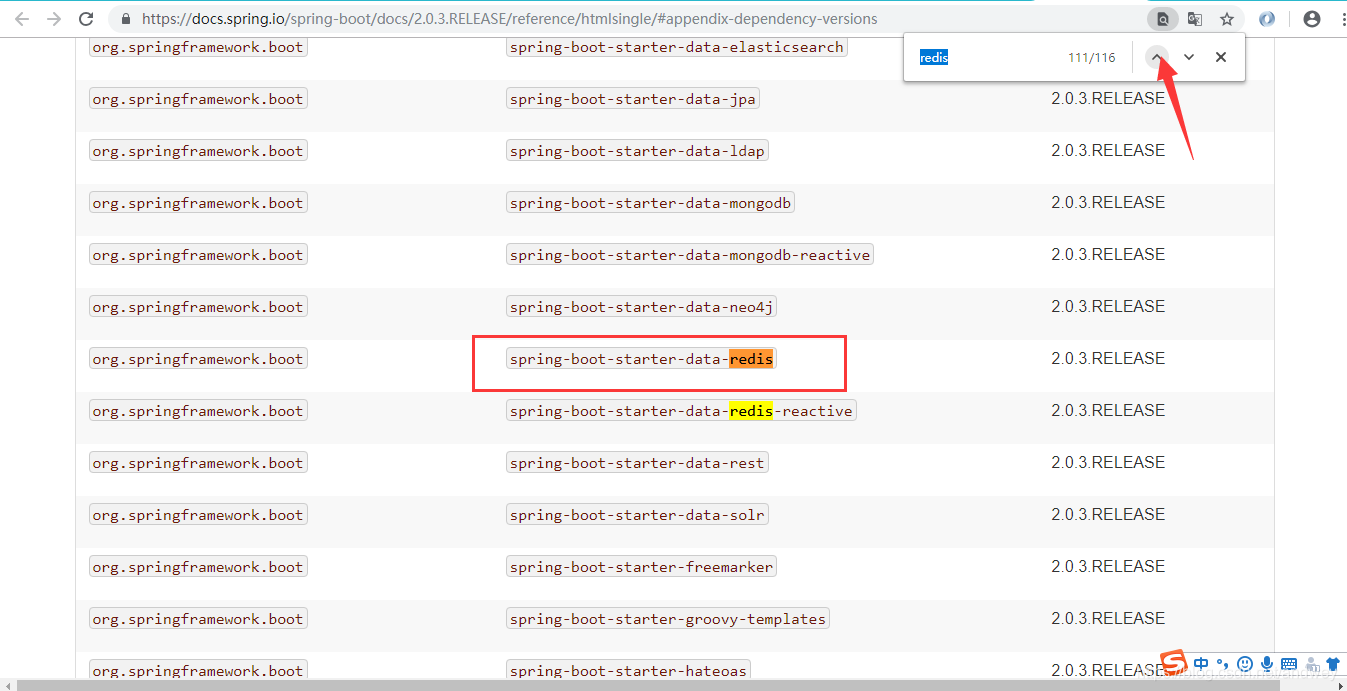
Task: Open the blue browser extension icon
Action: (x=1266, y=18)
